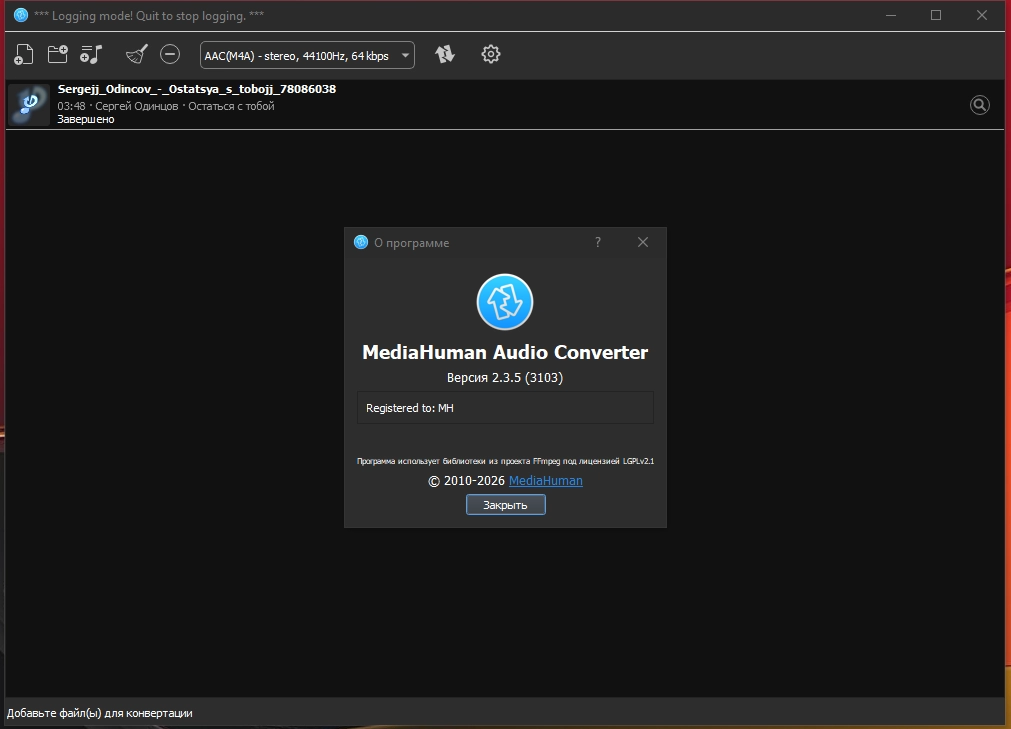
Task: Click the app icon in the main title bar
Action: pos(20,15)
